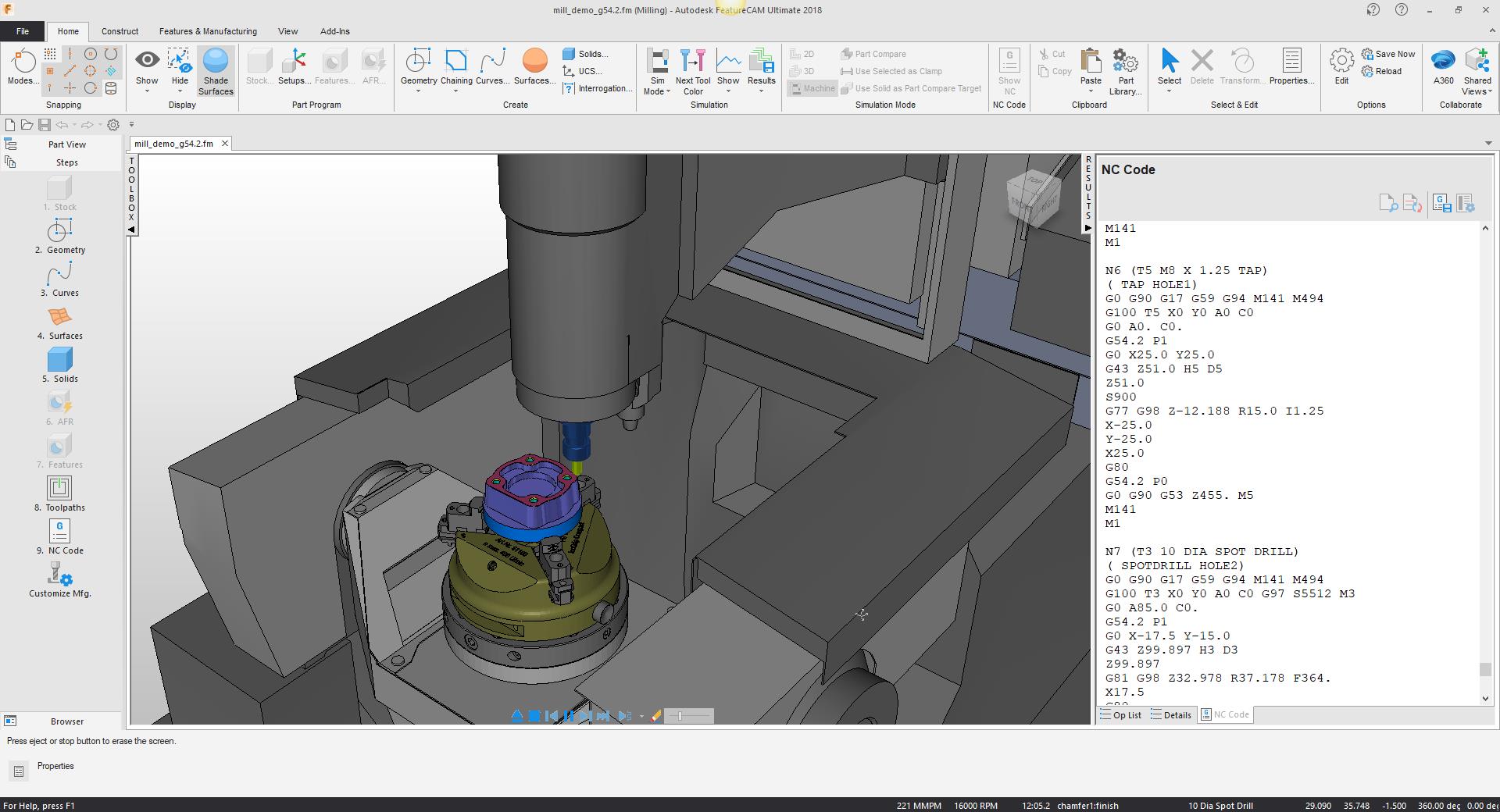Viewport: 1500px width, 812px height.
Task: Click simulation eject button
Action: [516, 716]
